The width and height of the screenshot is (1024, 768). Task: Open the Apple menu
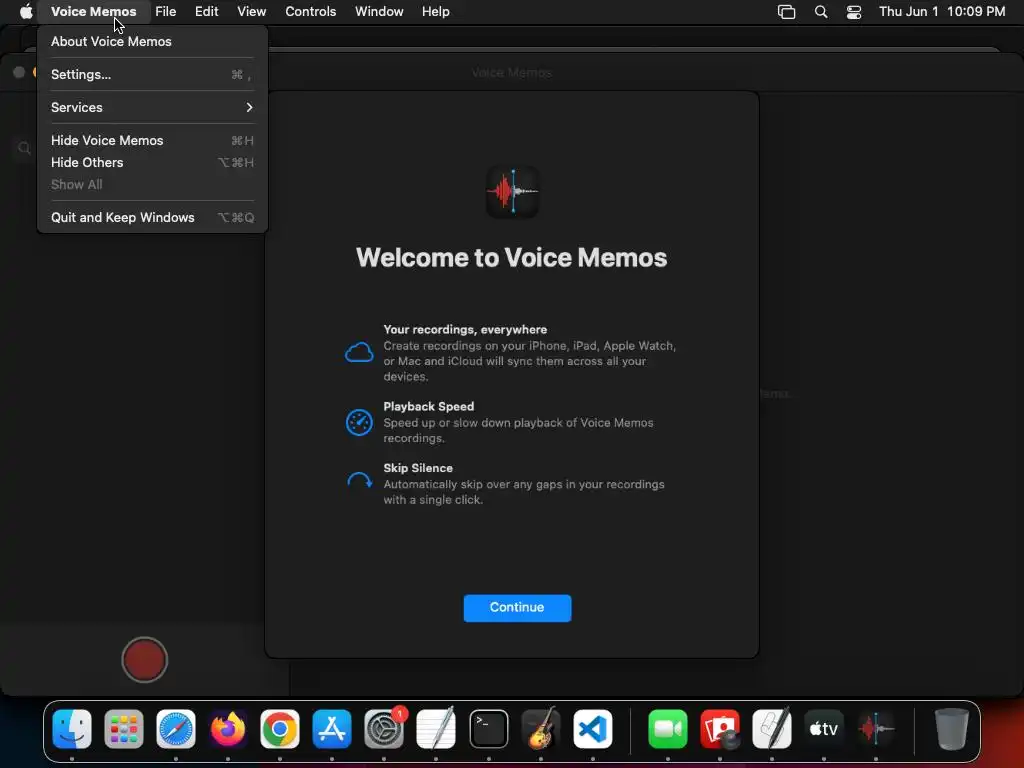26,12
